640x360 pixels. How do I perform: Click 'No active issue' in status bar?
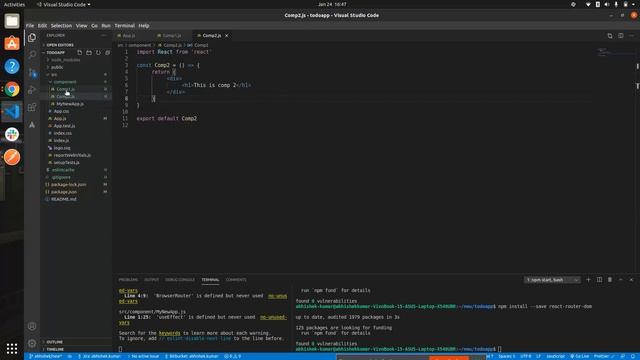(x=143, y=356)
